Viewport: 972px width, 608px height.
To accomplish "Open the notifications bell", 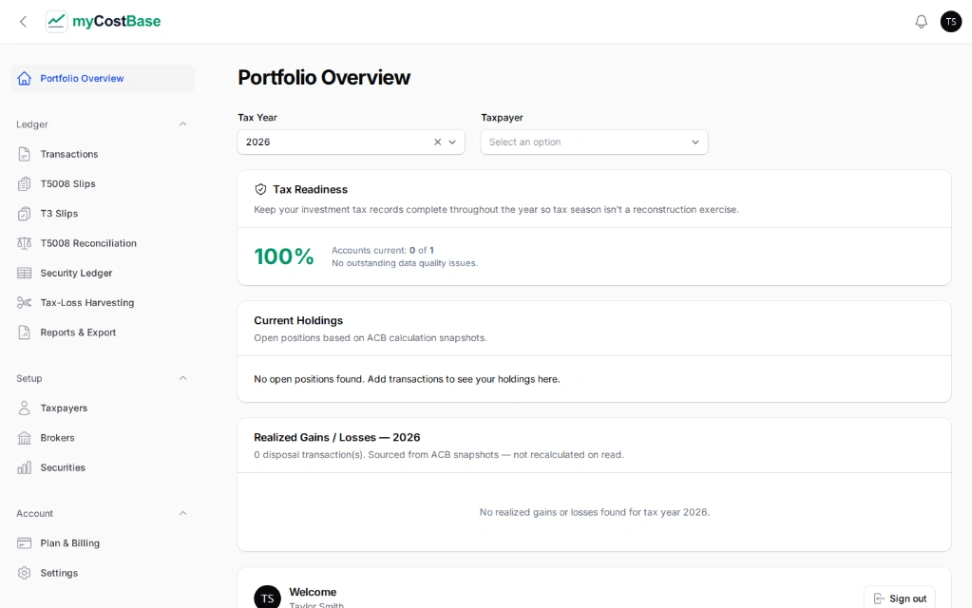I will click(x=921, y=22).
